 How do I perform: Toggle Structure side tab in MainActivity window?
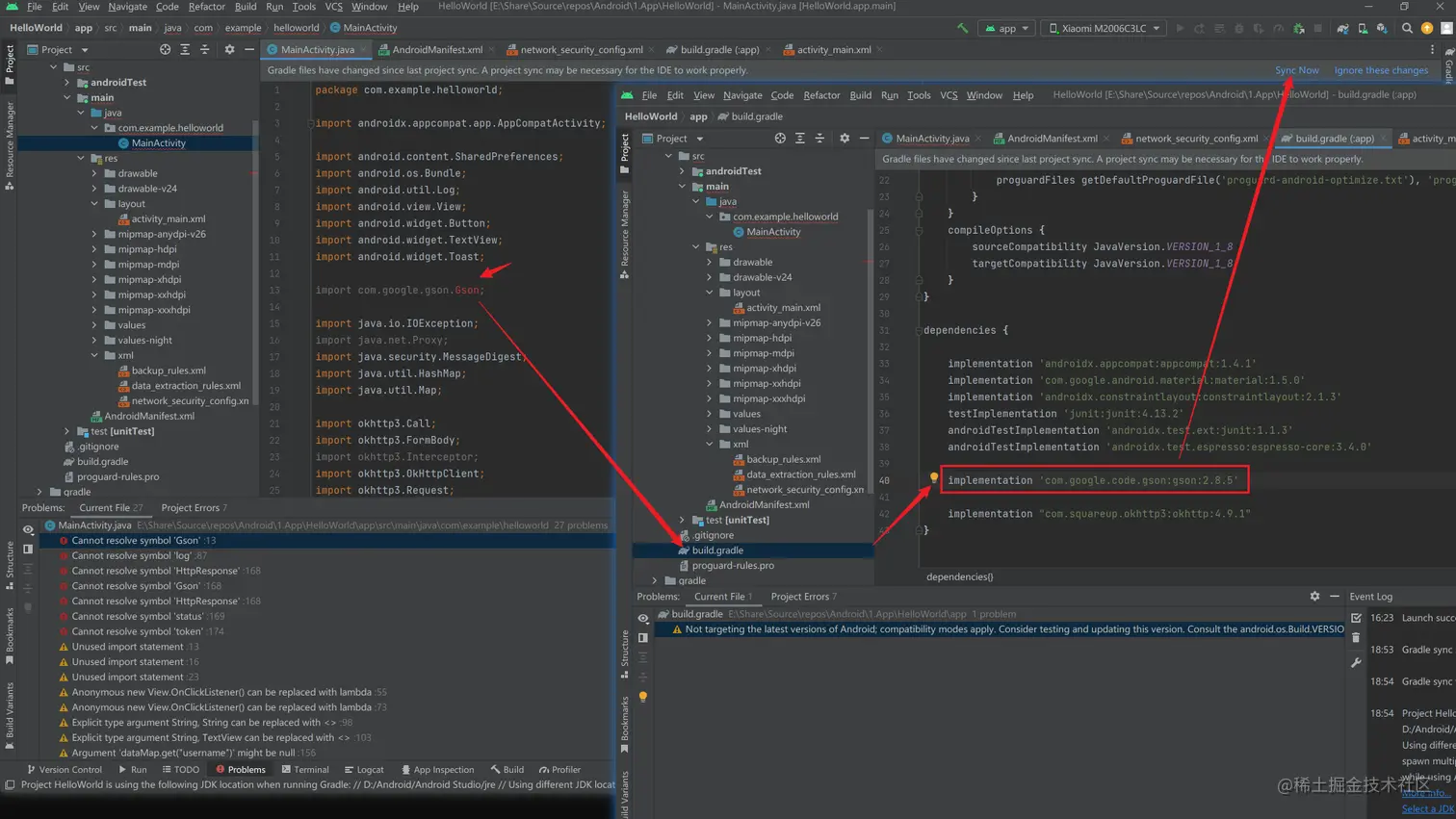point(10,566)
